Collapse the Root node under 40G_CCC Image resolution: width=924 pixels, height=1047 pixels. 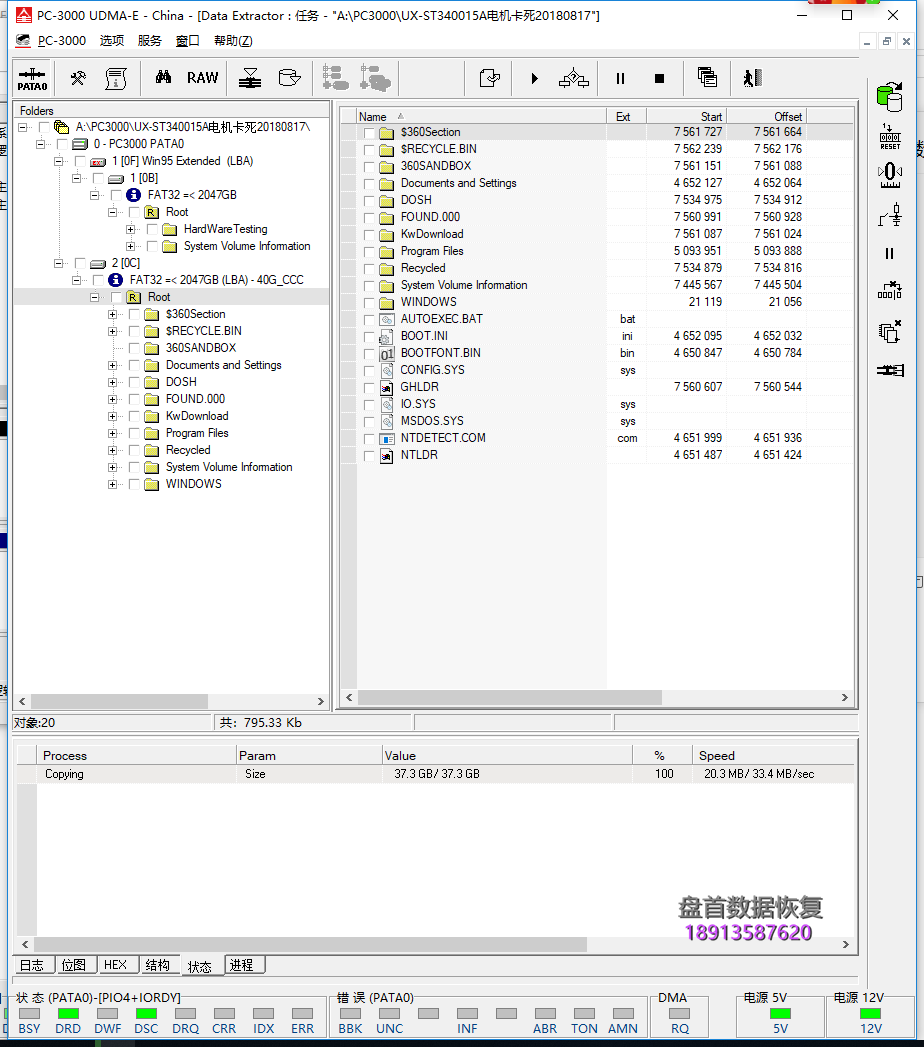[95, 297]
